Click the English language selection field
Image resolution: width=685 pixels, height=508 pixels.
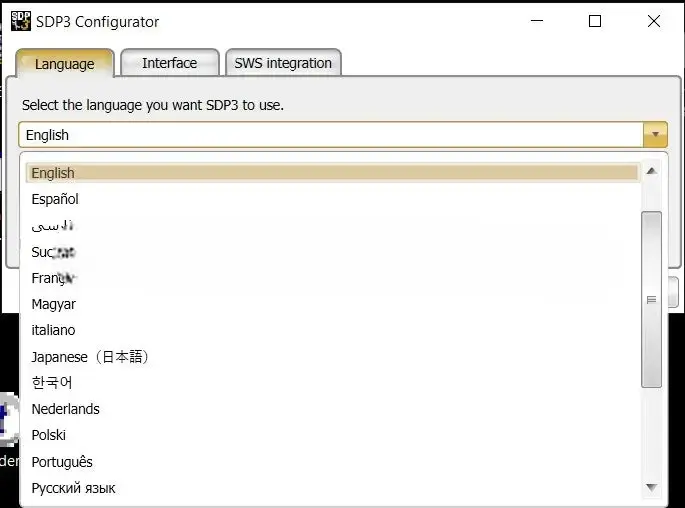point(331,135)
